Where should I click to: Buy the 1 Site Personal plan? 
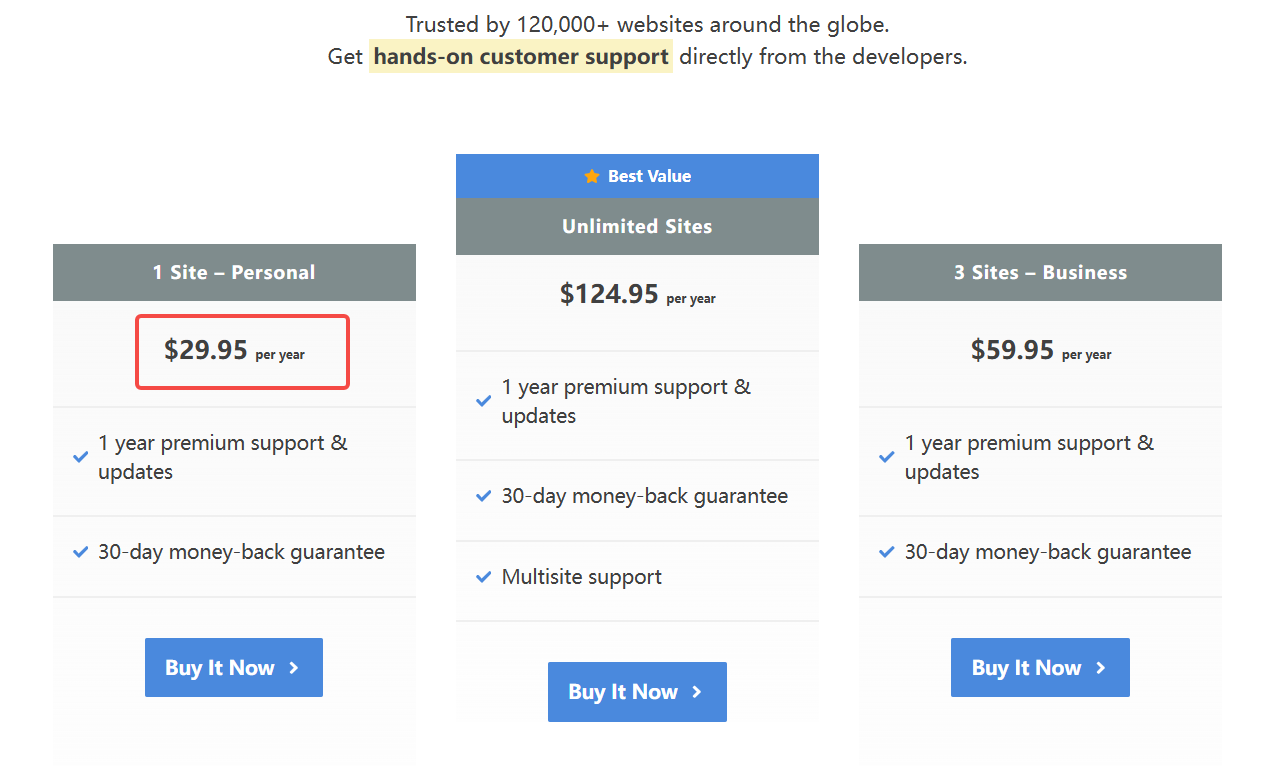(x=234, y=668)
